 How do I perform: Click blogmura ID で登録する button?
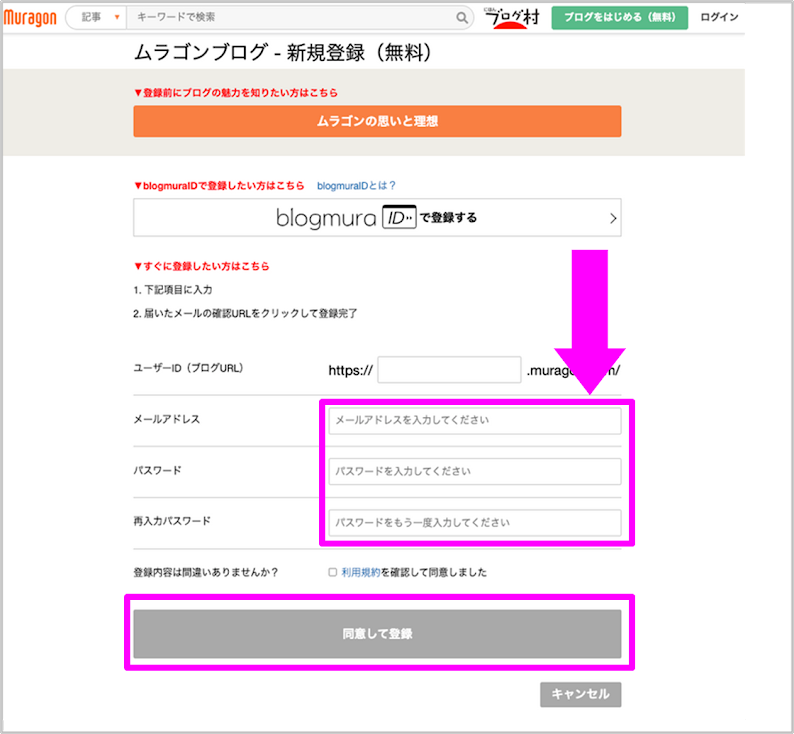pos(377,218)
